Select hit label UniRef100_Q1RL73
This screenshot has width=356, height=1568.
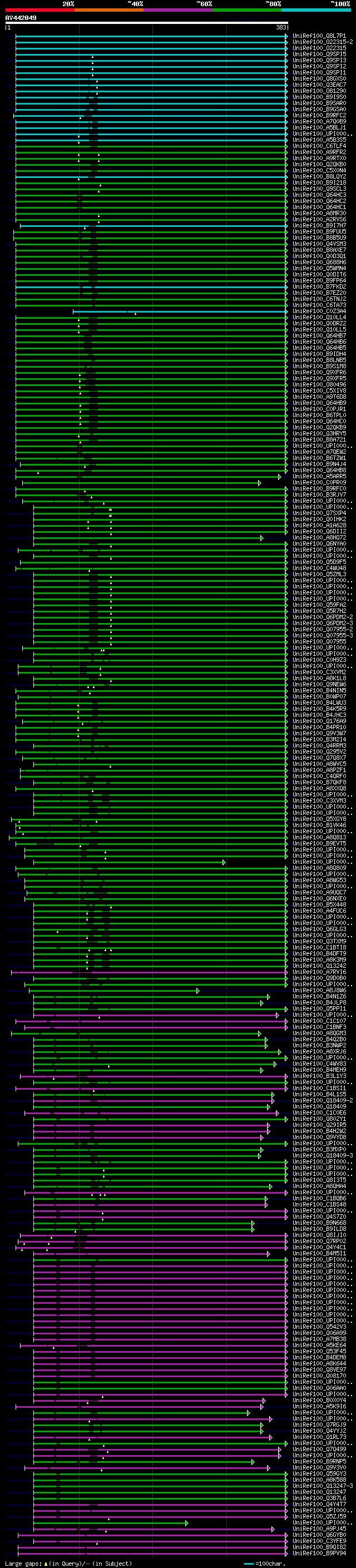319,1437
